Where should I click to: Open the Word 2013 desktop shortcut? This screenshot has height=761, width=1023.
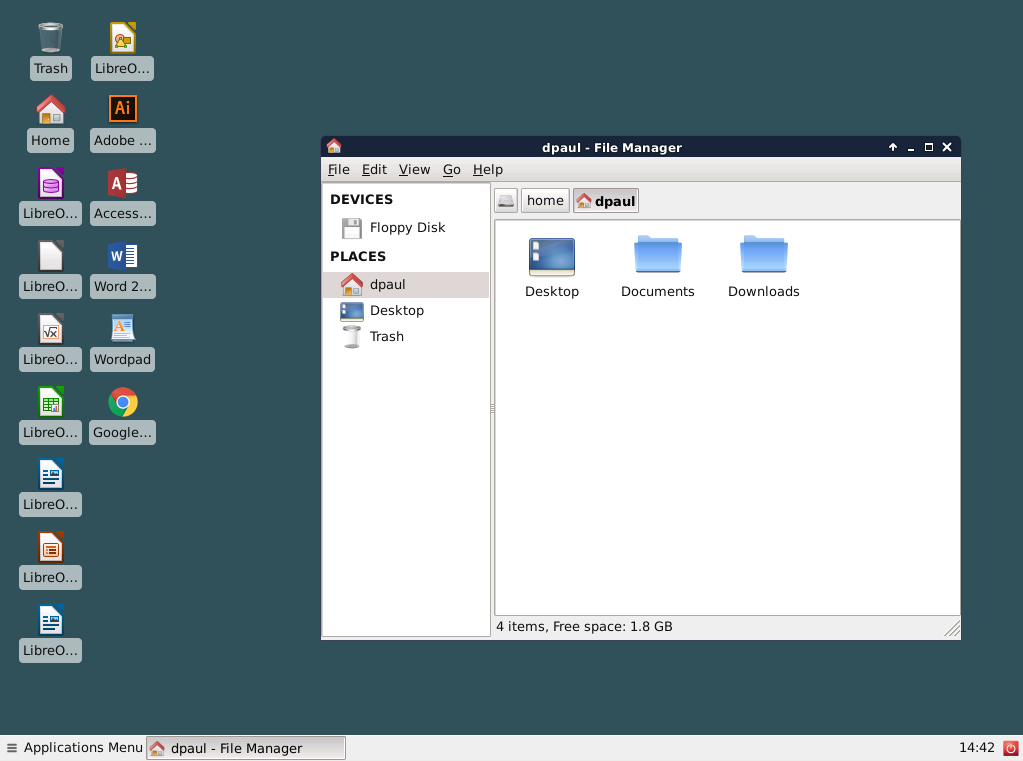pyautogui.click(x=122, y=257)
